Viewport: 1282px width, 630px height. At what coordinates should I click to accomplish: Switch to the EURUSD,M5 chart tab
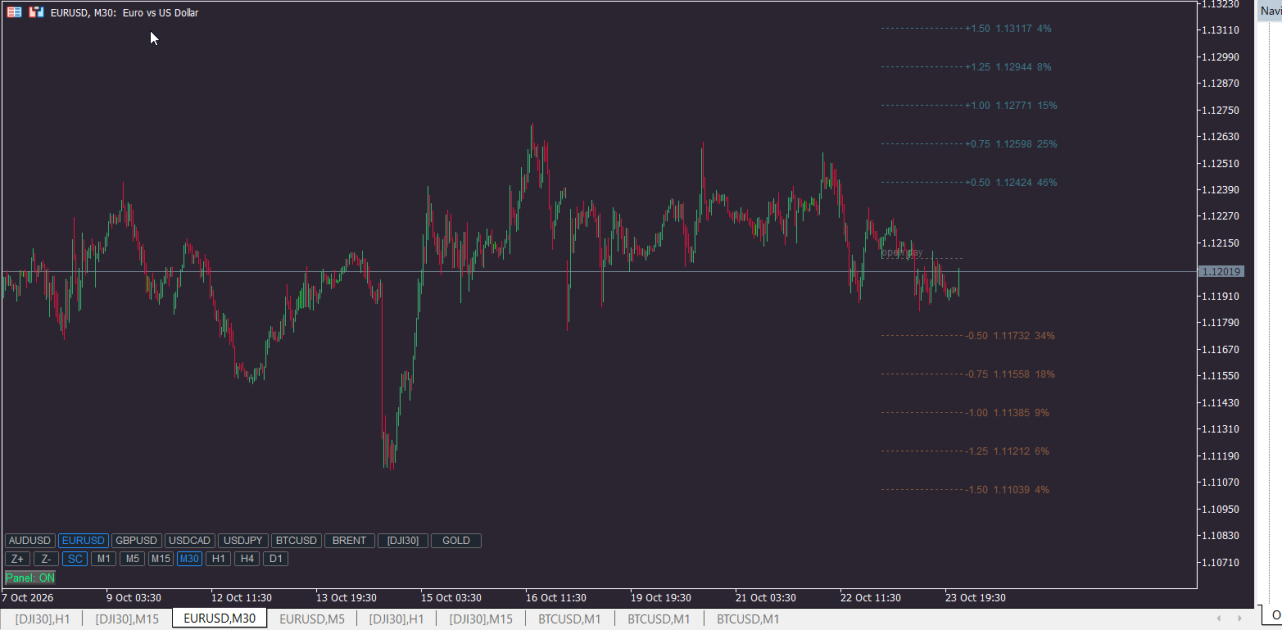[312, 619]
